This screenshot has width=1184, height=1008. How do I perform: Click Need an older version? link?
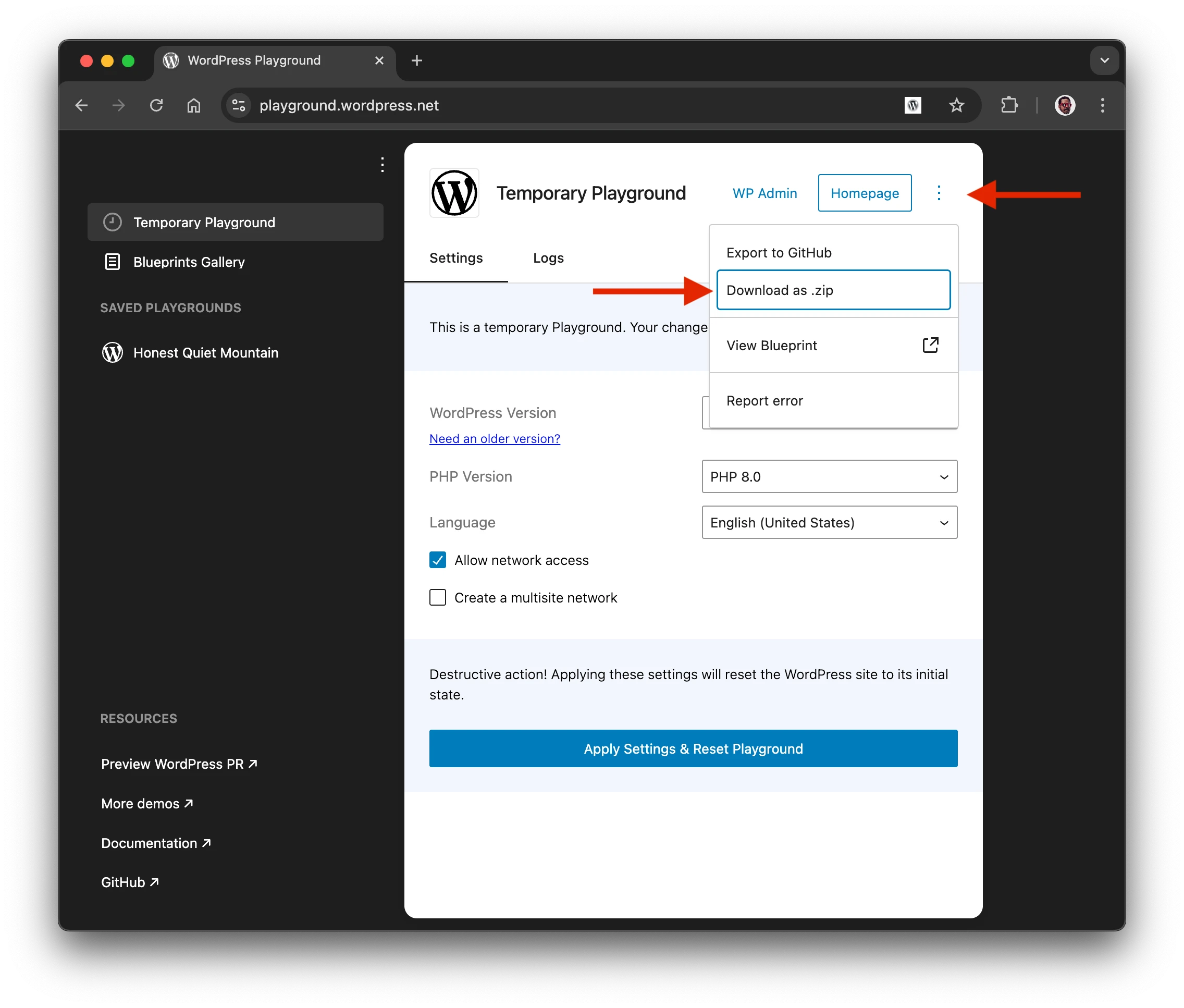pos(495,439)
